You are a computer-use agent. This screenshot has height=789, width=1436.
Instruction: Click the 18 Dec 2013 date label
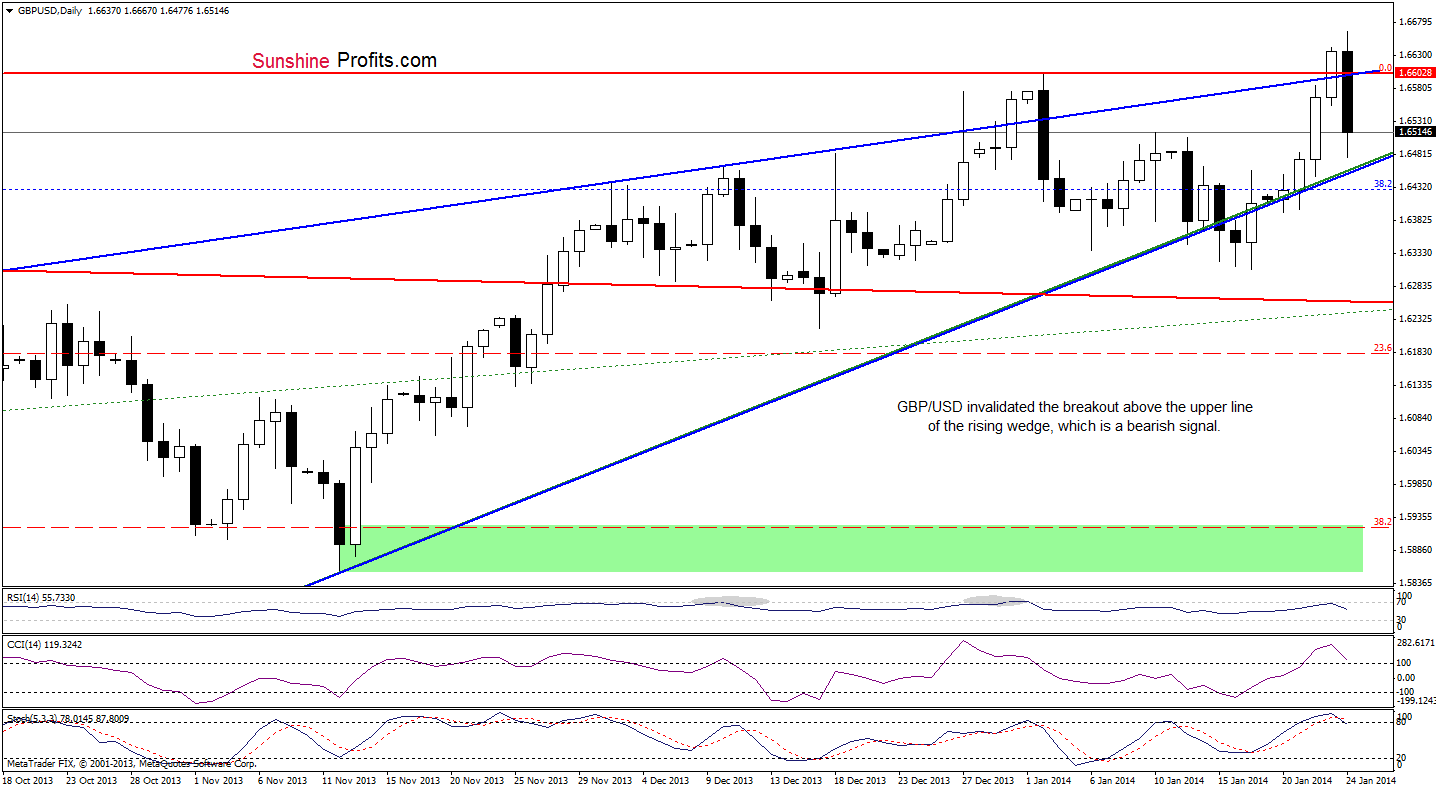(x=860, y=779)
